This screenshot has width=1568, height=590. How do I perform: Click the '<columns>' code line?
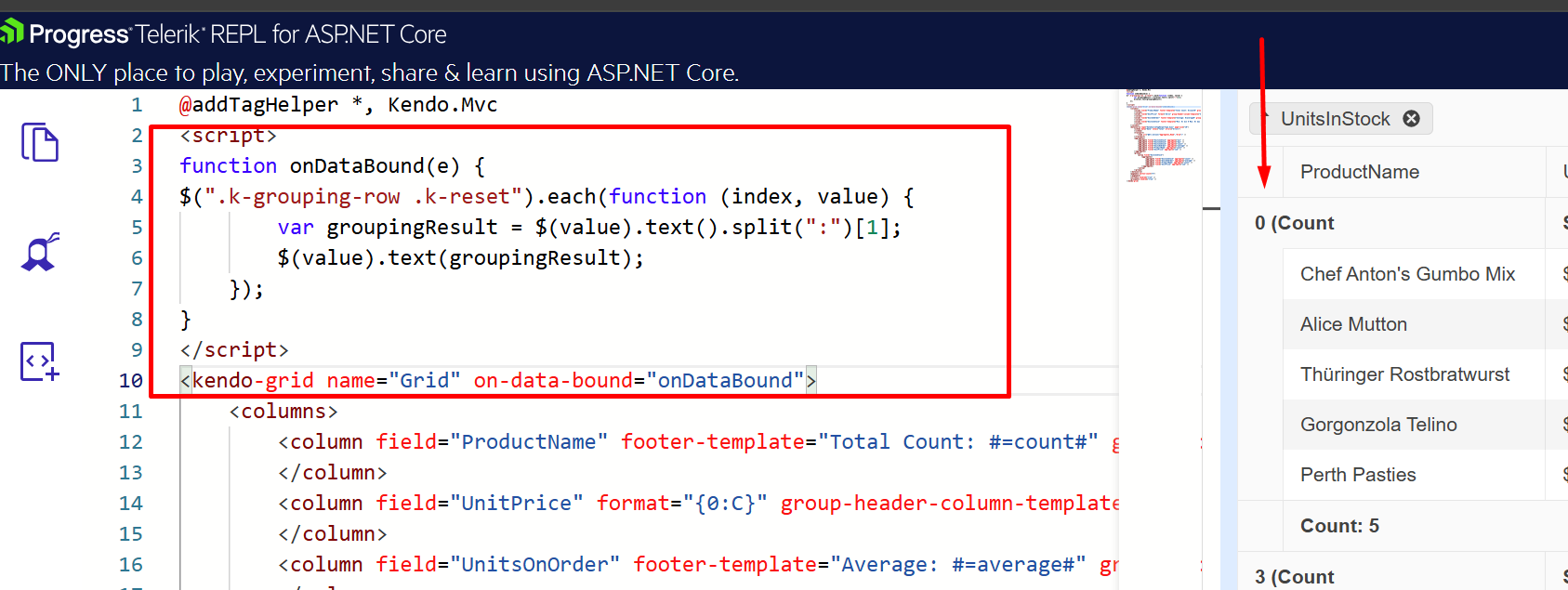point(283,411)
